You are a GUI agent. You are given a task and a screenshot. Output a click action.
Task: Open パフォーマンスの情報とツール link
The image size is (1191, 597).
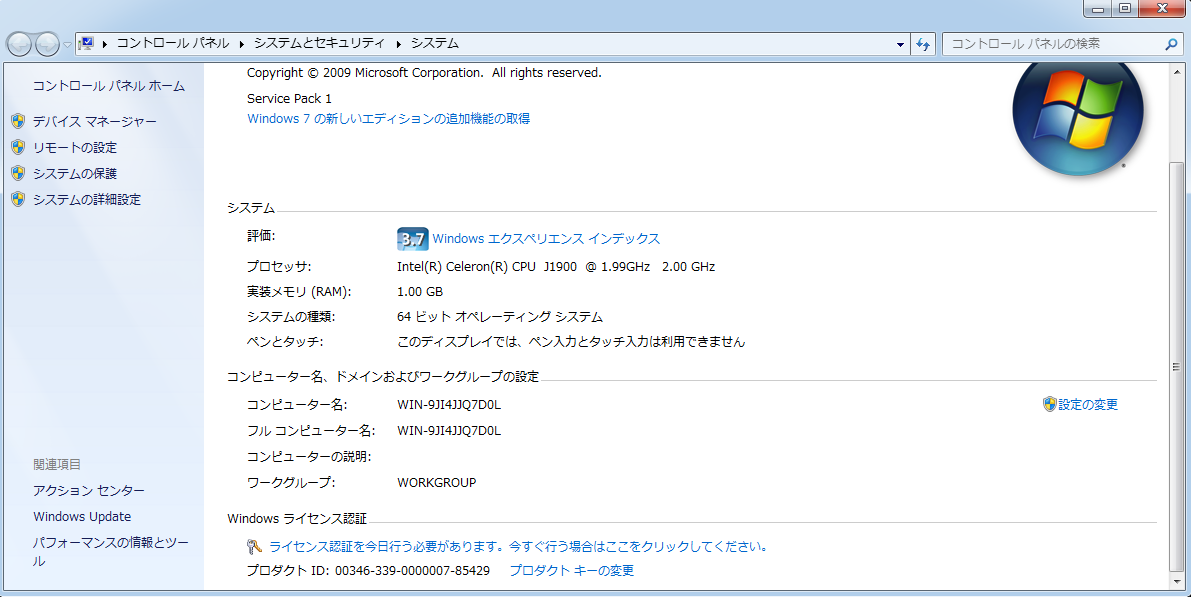click(111, 552)
